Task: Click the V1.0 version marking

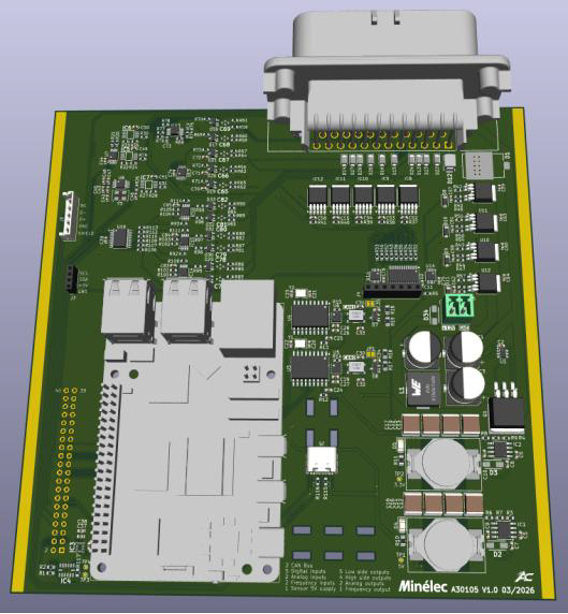Action: pyautogui.click(x=490, y=590)
